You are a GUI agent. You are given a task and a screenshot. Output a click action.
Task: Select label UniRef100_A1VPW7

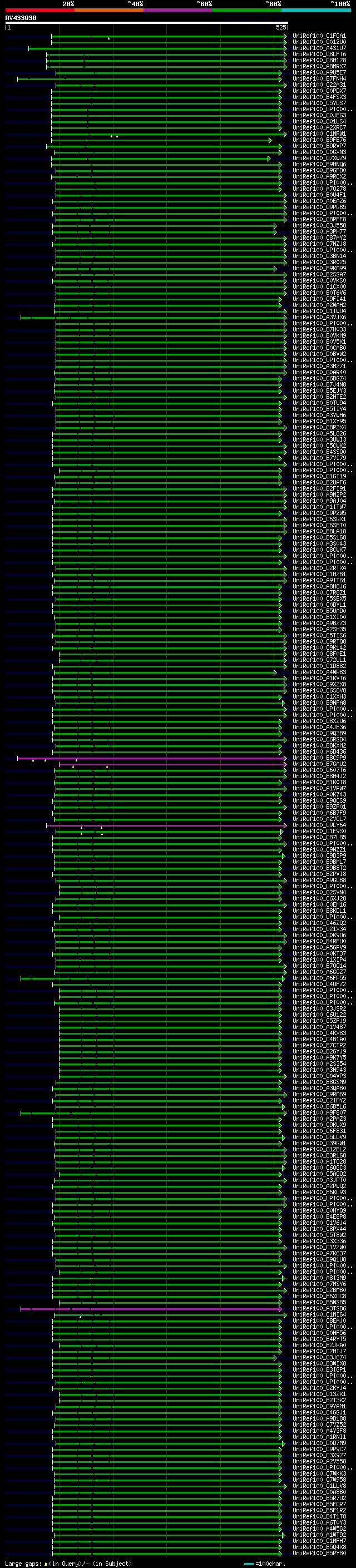coord(319,788)
